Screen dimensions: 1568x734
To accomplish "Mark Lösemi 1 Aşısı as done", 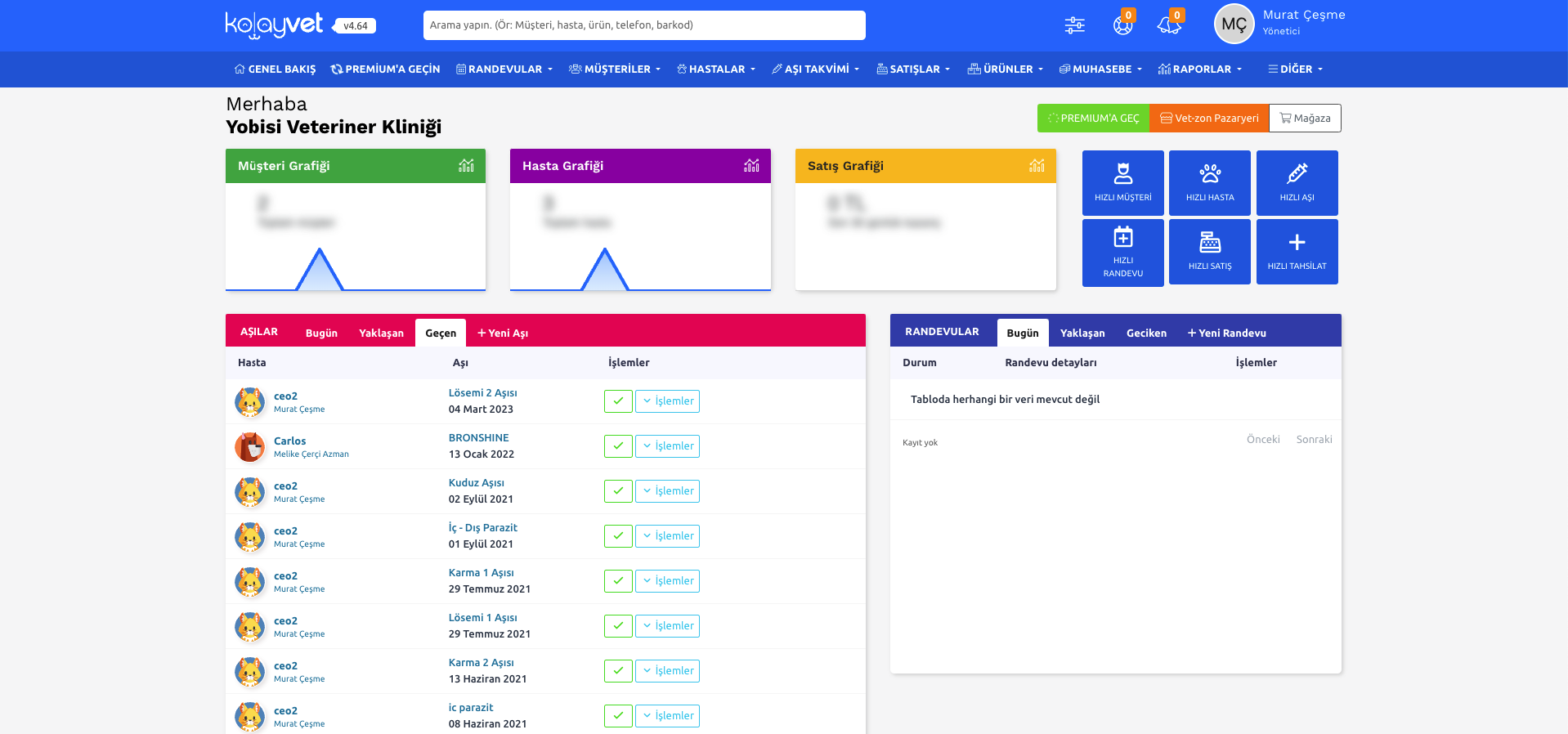I will coord(618,626).
